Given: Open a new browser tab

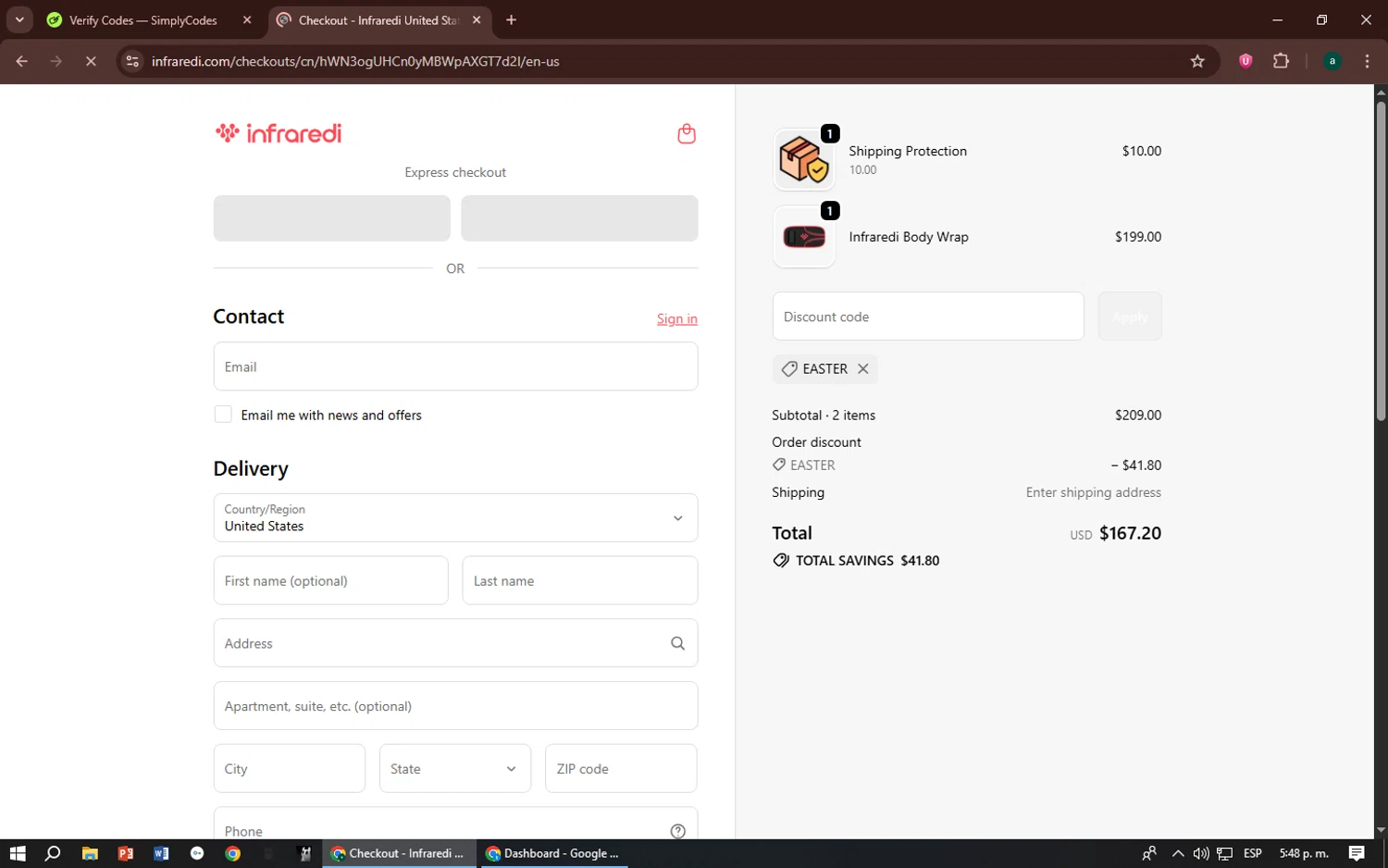Looking at the screenshot, I should pyautogui.click(x=511, y=19).
